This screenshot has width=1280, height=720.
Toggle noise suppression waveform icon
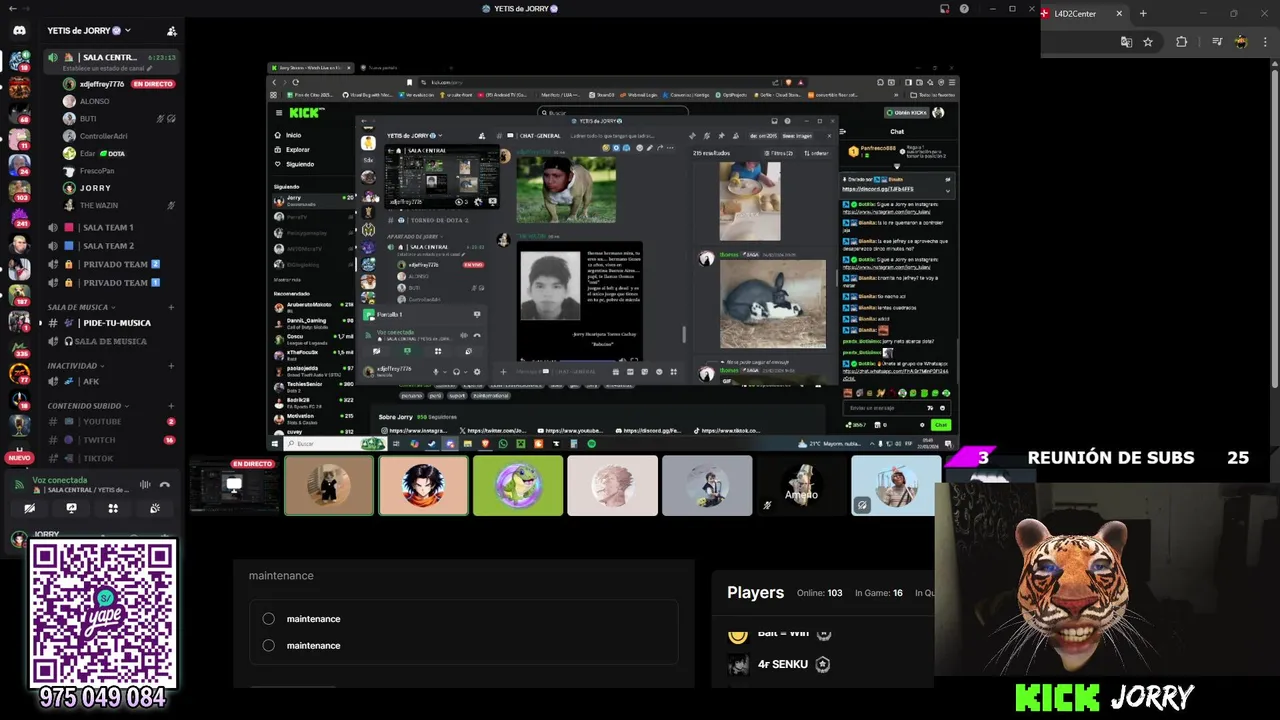[145, 485]
